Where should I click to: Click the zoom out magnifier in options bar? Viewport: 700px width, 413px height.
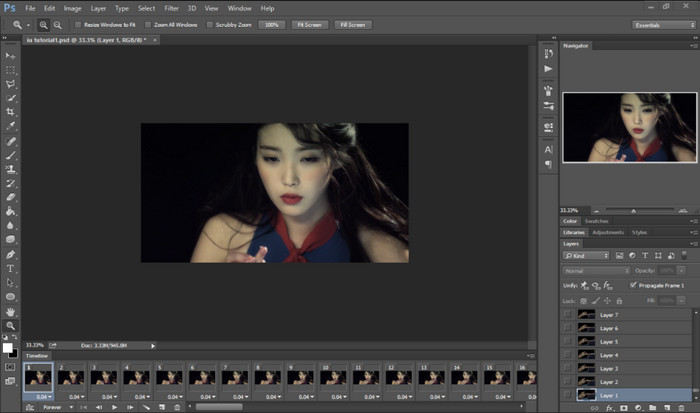coord(59,24)
